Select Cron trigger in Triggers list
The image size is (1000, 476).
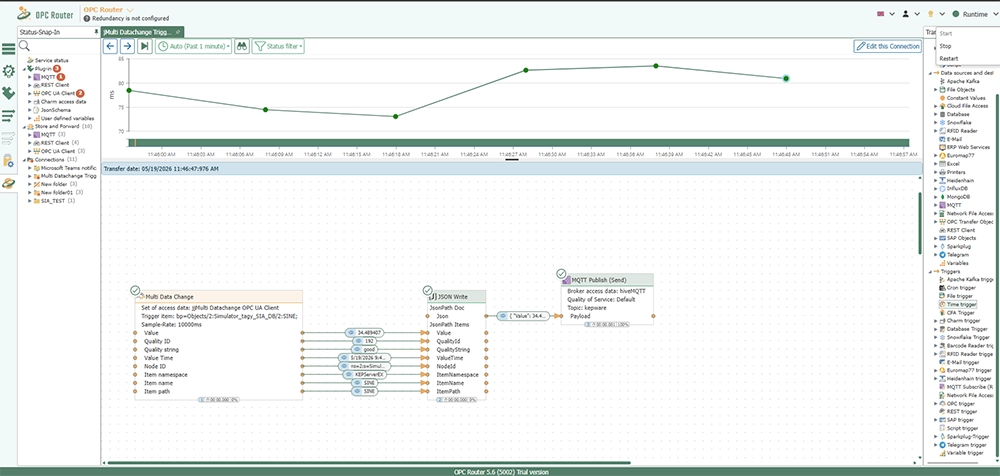point(960,288)
